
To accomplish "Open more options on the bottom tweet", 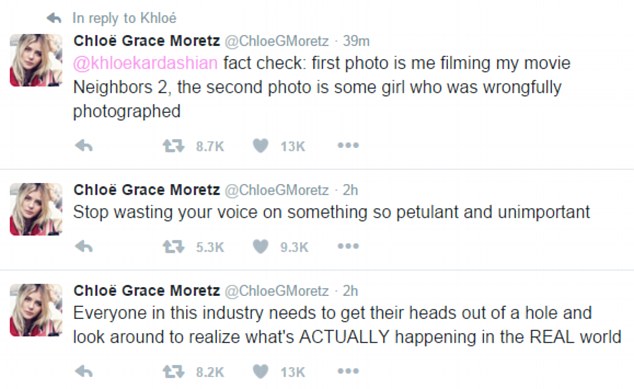I will (348, 371).
